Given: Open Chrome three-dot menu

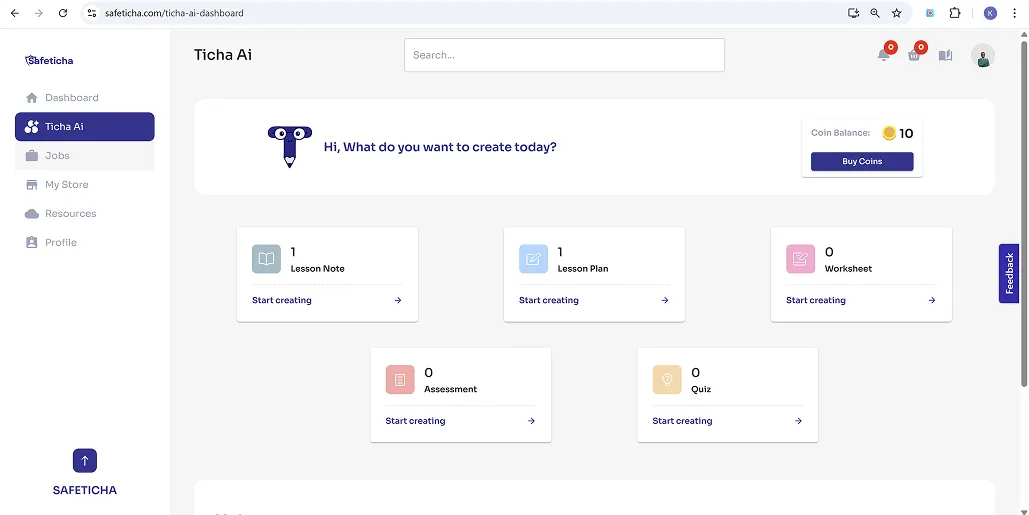Looking at the screenshot, I should [1014, 13].
